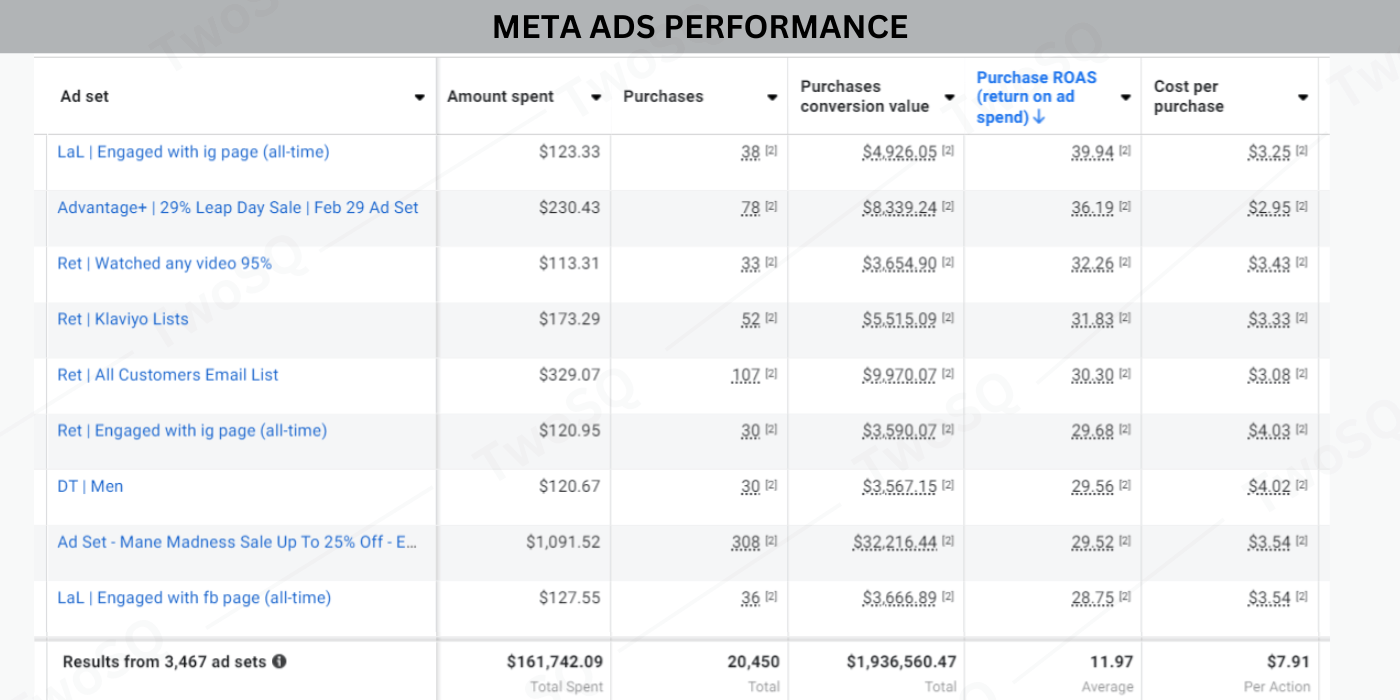Click footnote marker beside $4.03 cost per purchase
The width and height of the screenshot is (1400, 700).
coord(1302,431)
